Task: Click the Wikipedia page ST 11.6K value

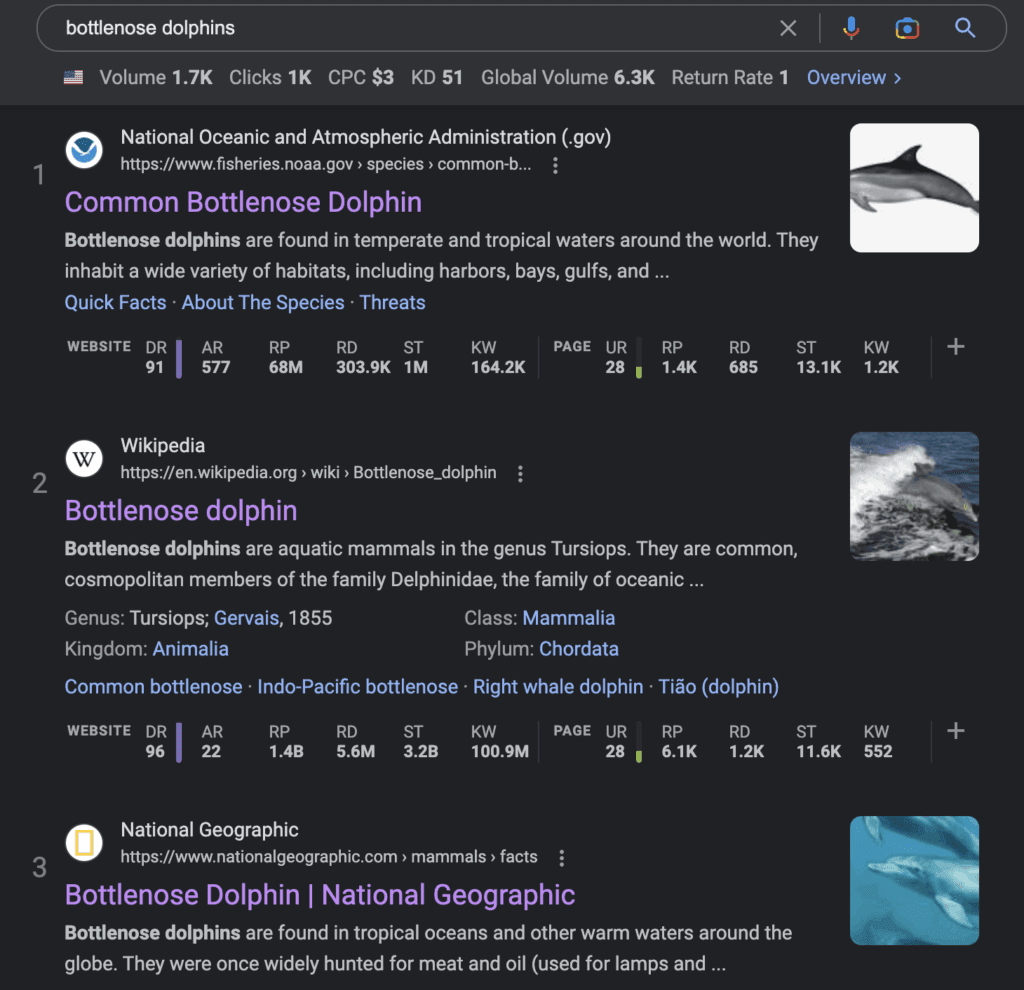Action: (819, 751)
